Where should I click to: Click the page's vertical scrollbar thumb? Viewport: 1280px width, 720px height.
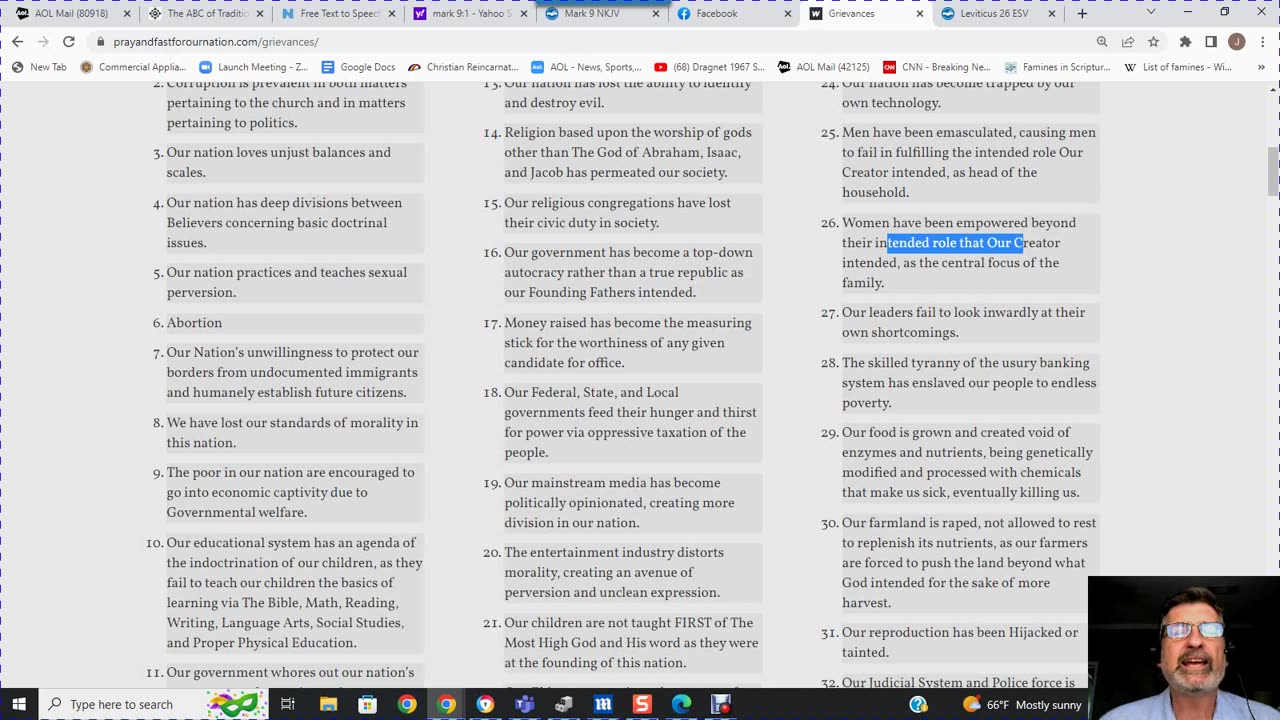pyautogui.click(x=1273, y=172)
